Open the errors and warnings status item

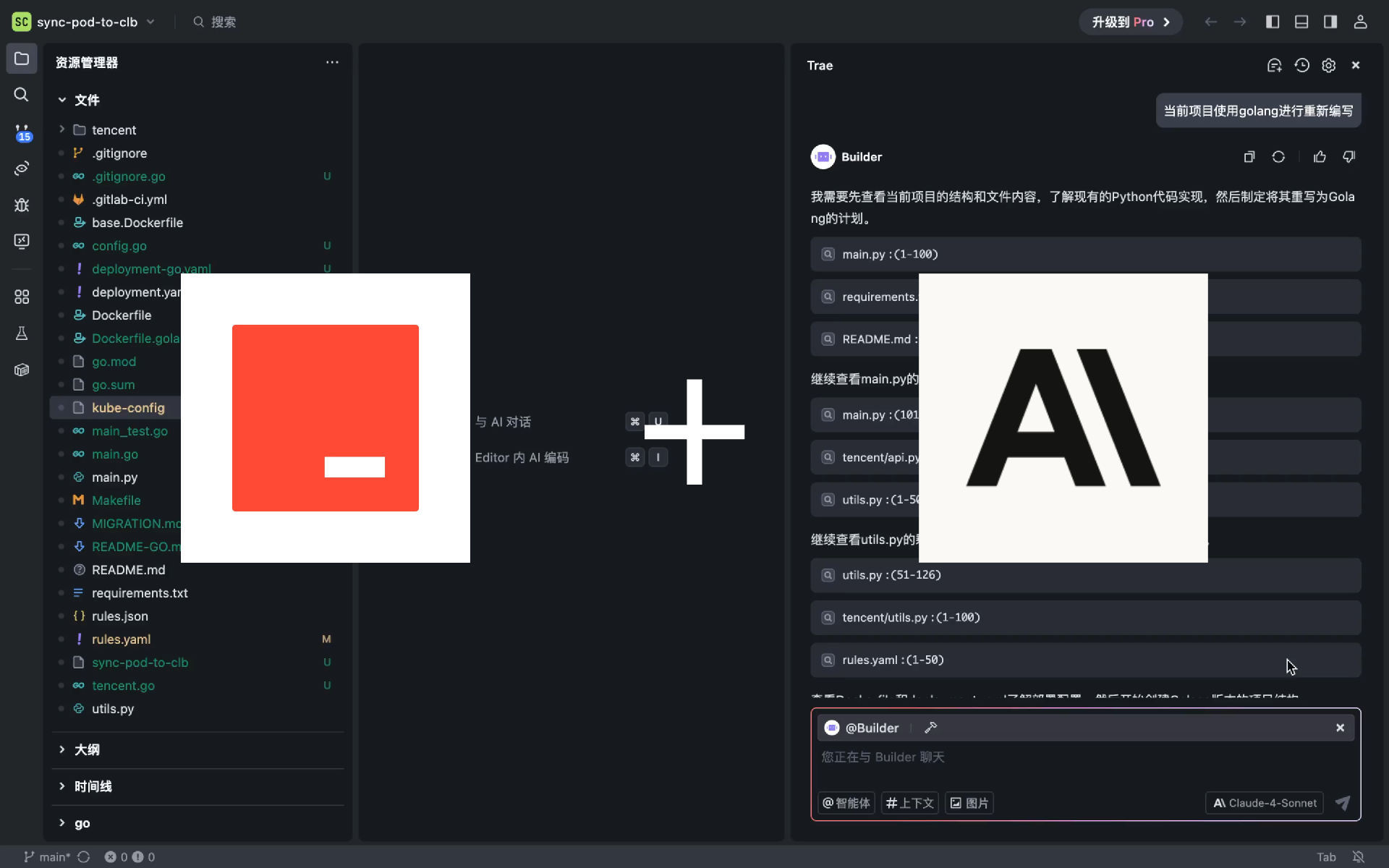point(129,856)
